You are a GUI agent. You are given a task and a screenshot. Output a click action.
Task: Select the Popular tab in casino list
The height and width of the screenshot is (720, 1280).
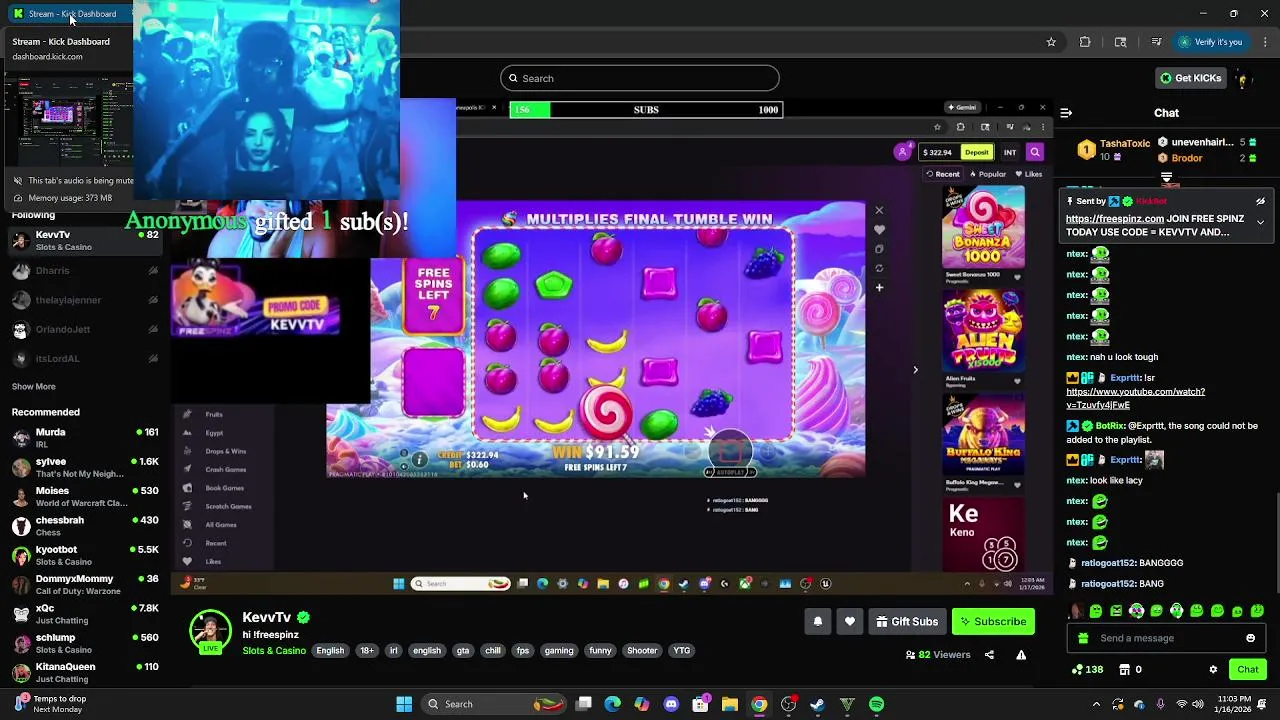pyautogui.click(x=987, y=174)
